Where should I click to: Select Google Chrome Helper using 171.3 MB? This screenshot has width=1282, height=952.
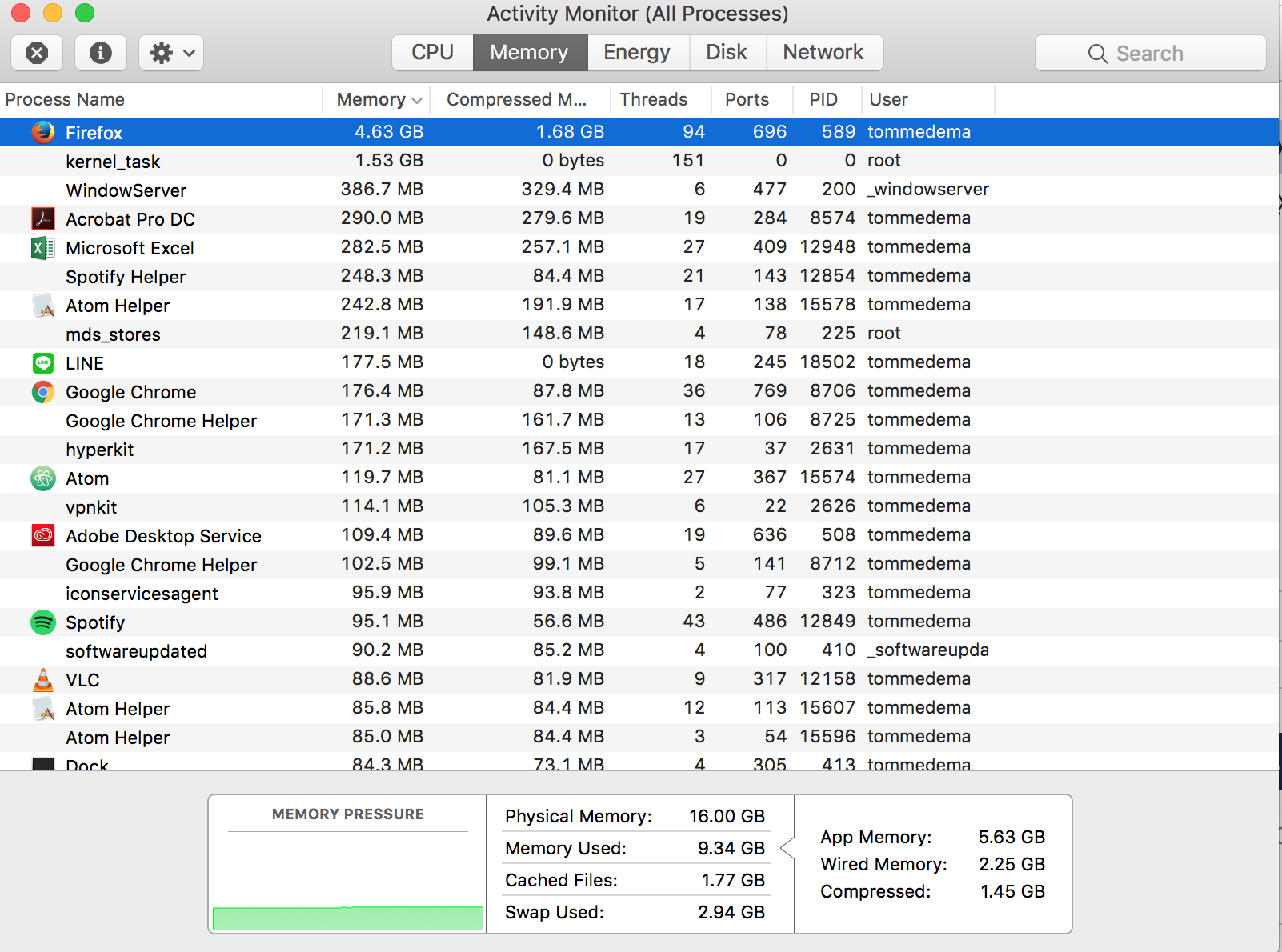coord(639,420)
